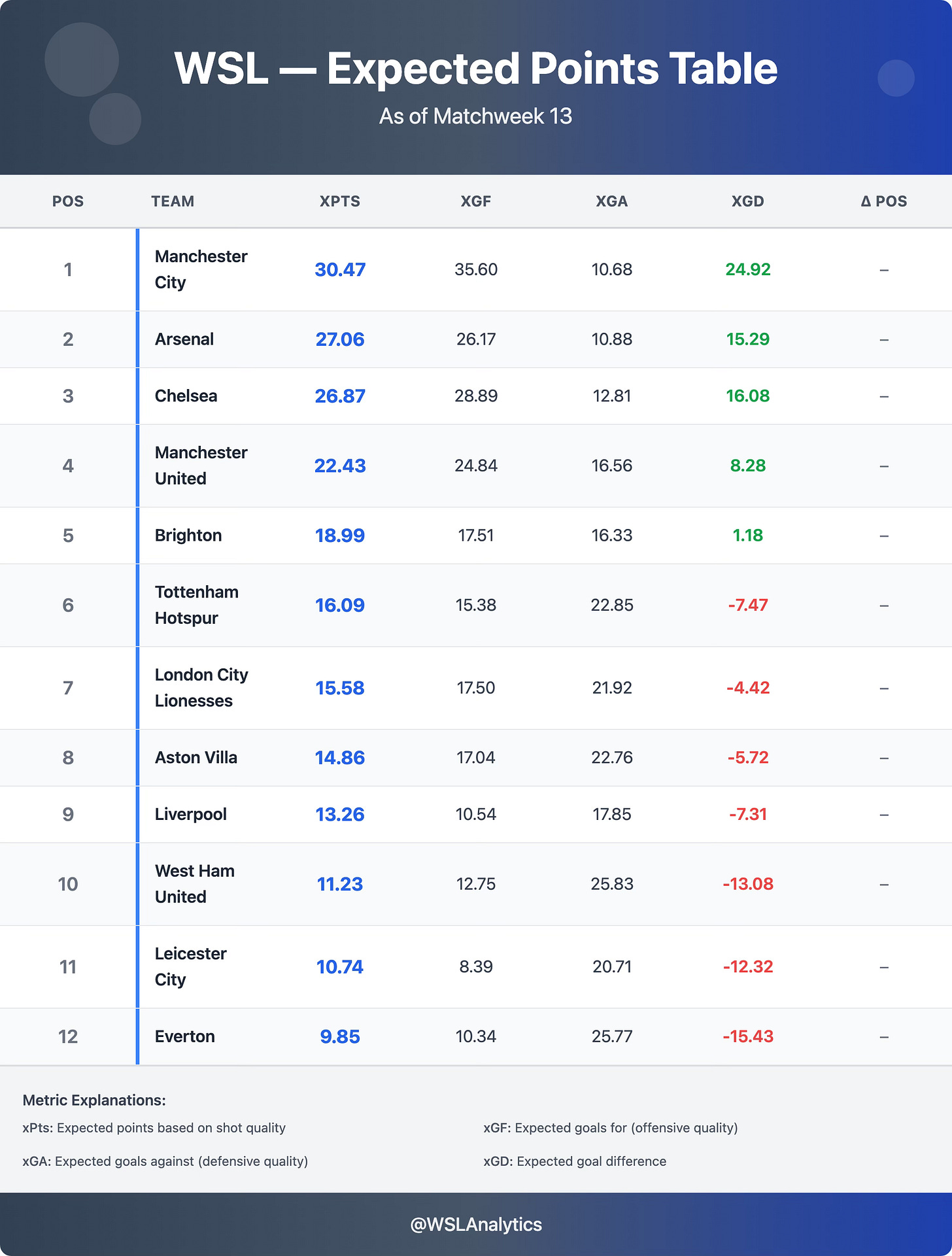
Task: Select the Δ POS column header
Action: coord(884,201)
